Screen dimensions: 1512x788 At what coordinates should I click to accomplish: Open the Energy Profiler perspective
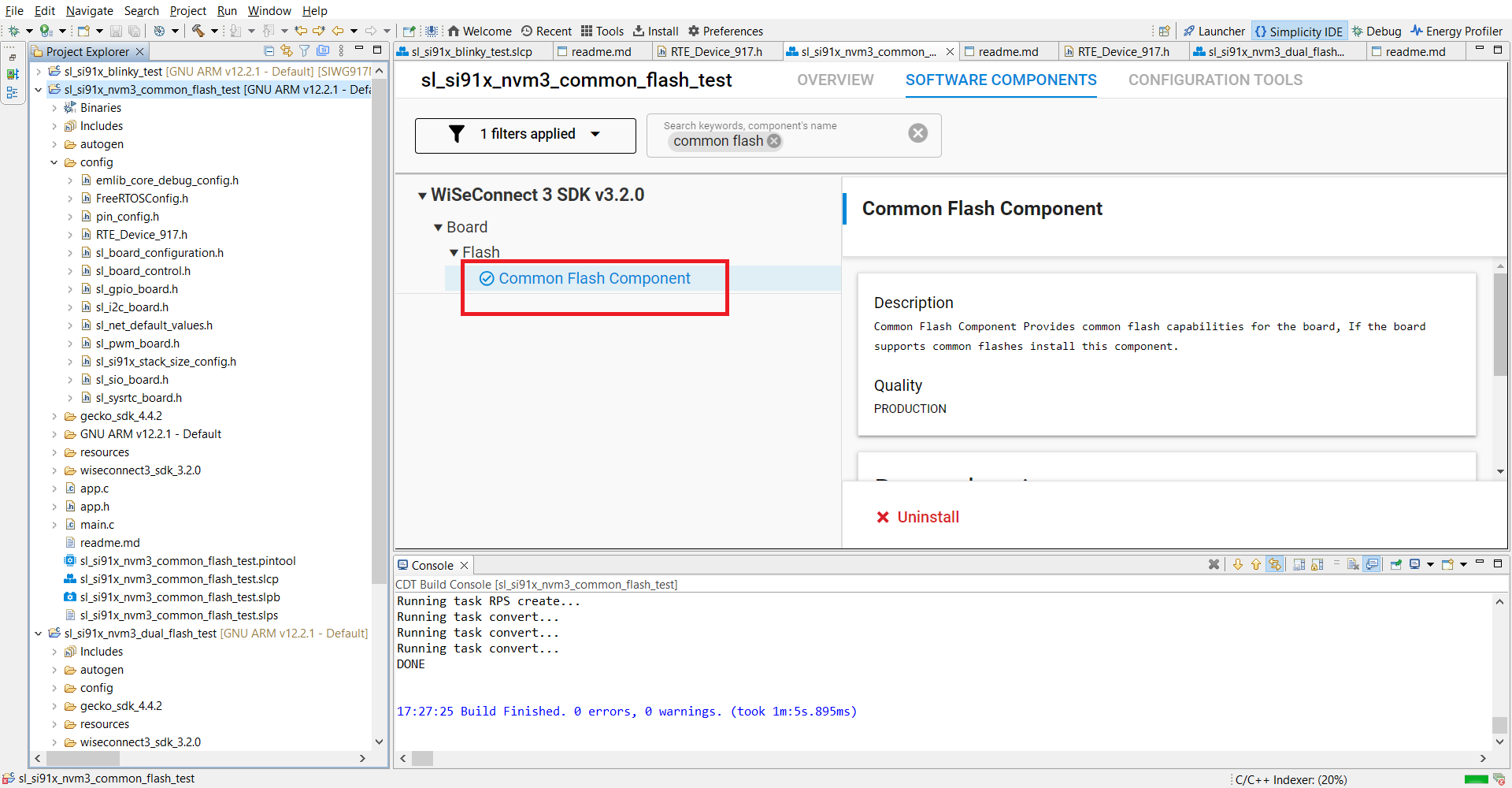click(x=1457, y=31)
